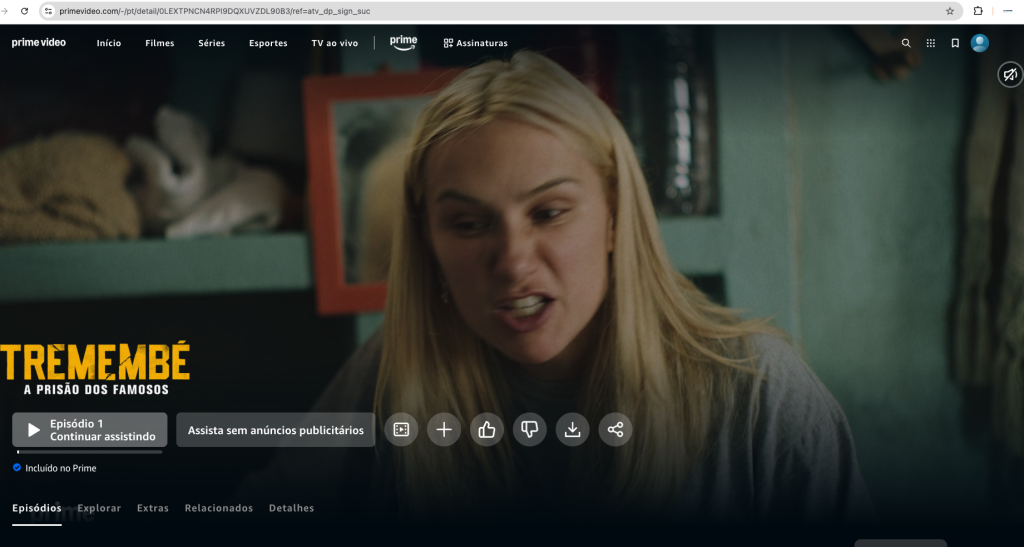This screenshot has height=547, width=1024.
Task: Open the Assinaturas menu
Action: click(x=476, y=43)
